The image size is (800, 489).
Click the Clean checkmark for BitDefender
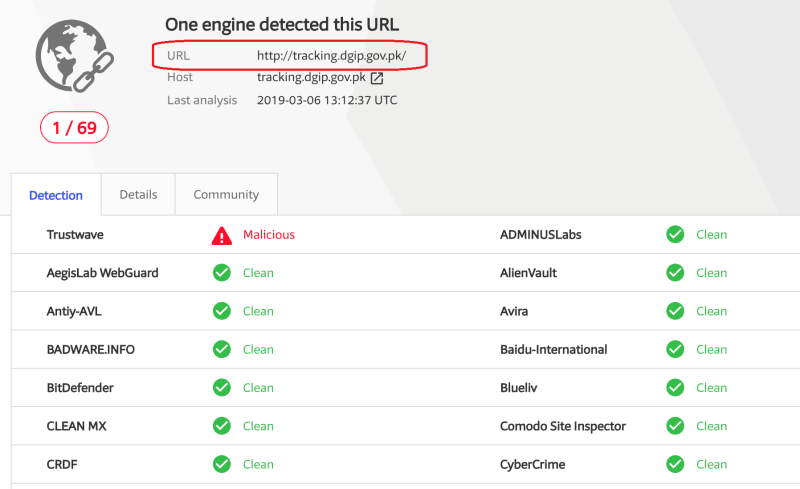pyautogui.click(x=222, y=388)
